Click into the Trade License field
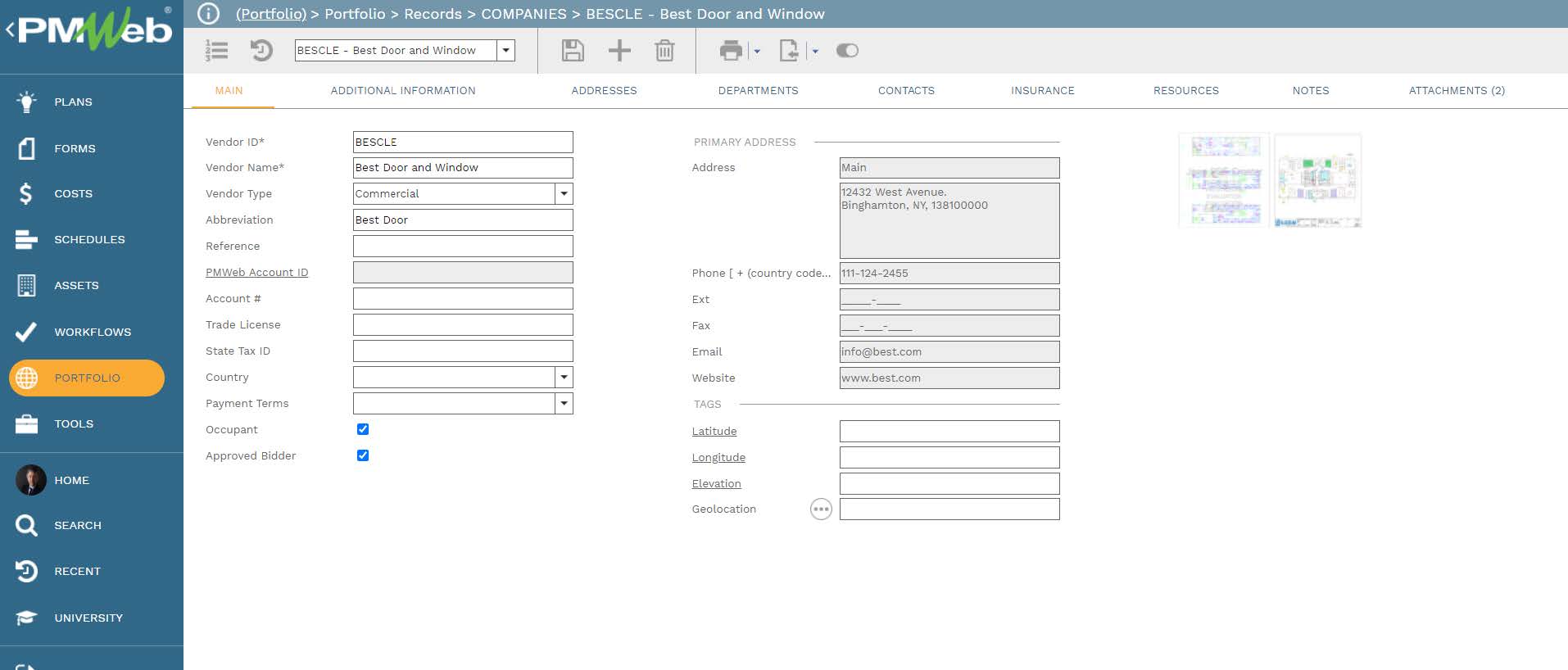 click(x=463, y=325)
